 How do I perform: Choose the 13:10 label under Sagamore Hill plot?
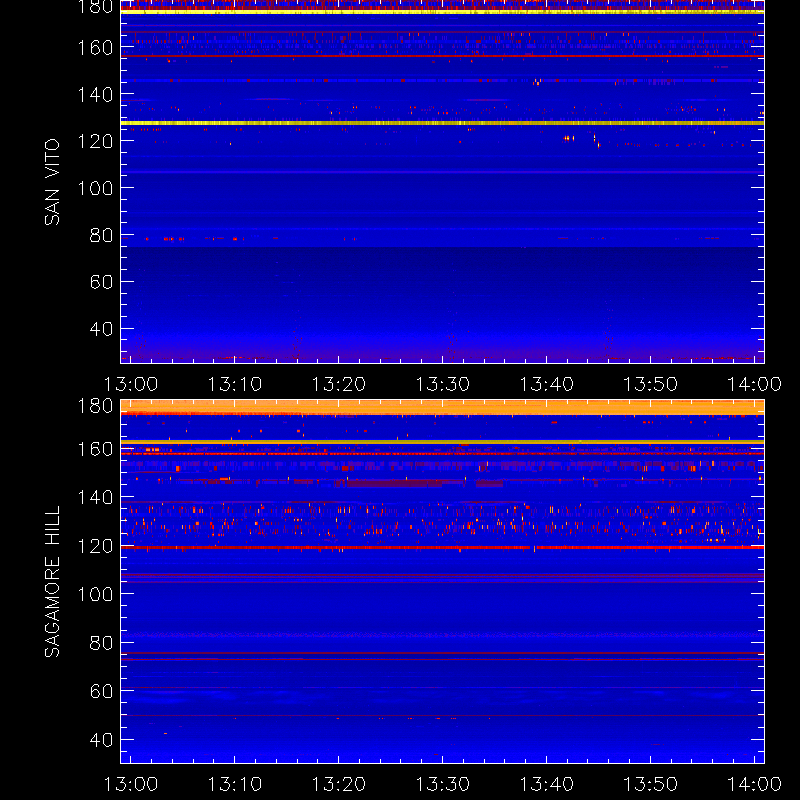click(235, 784)
